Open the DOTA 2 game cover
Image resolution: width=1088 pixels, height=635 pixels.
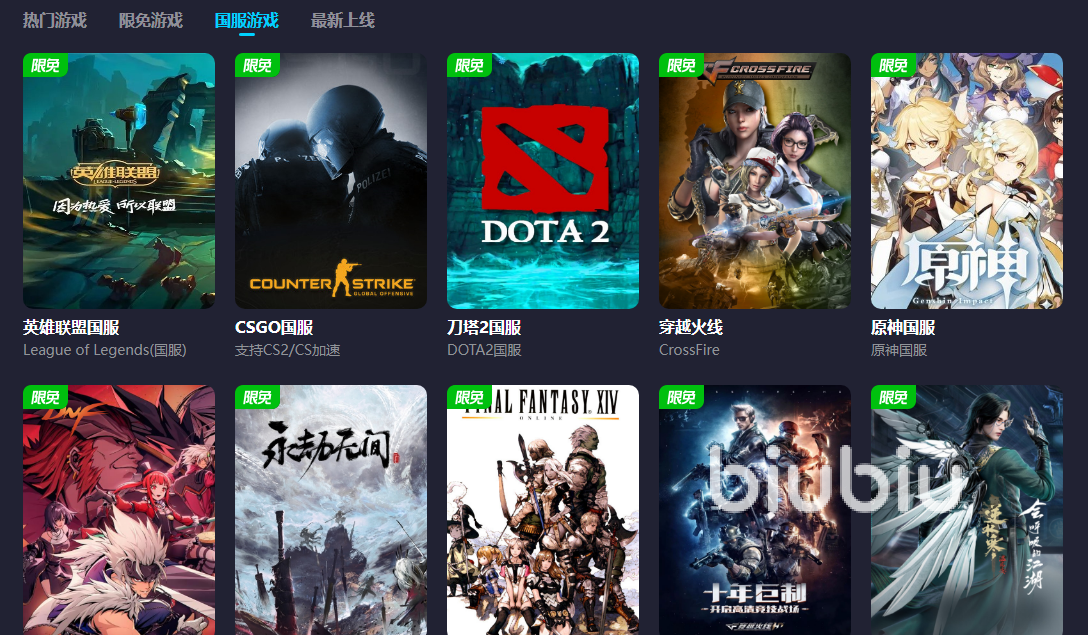[x=543, y=181]
